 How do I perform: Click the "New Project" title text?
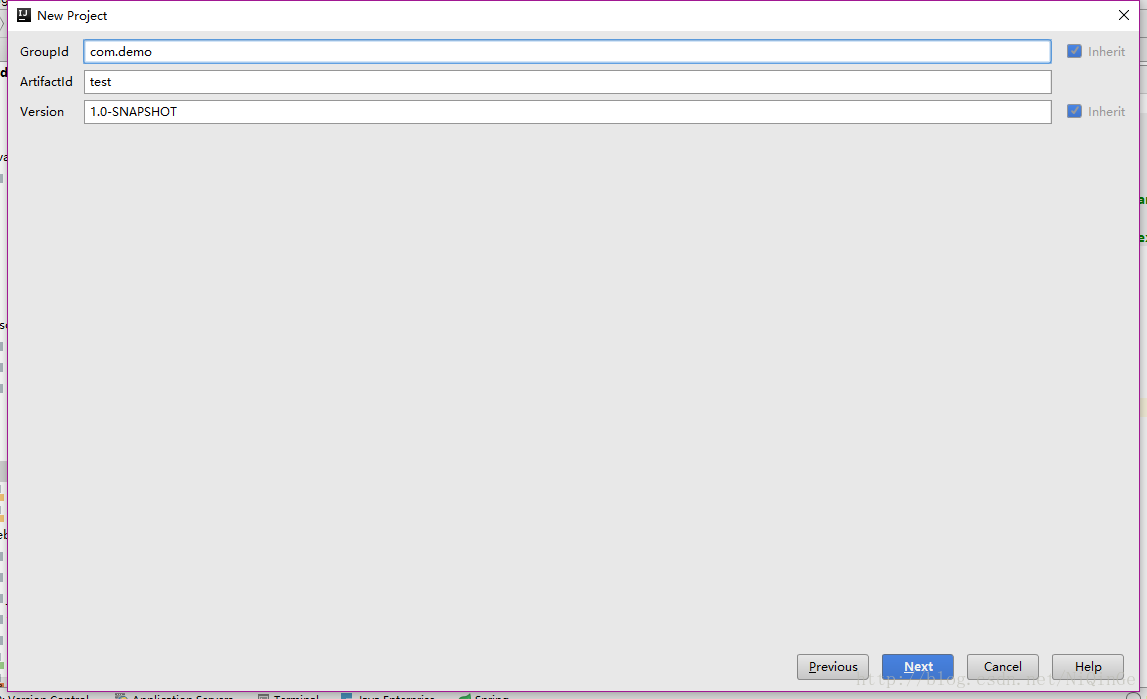click(72, 15)
